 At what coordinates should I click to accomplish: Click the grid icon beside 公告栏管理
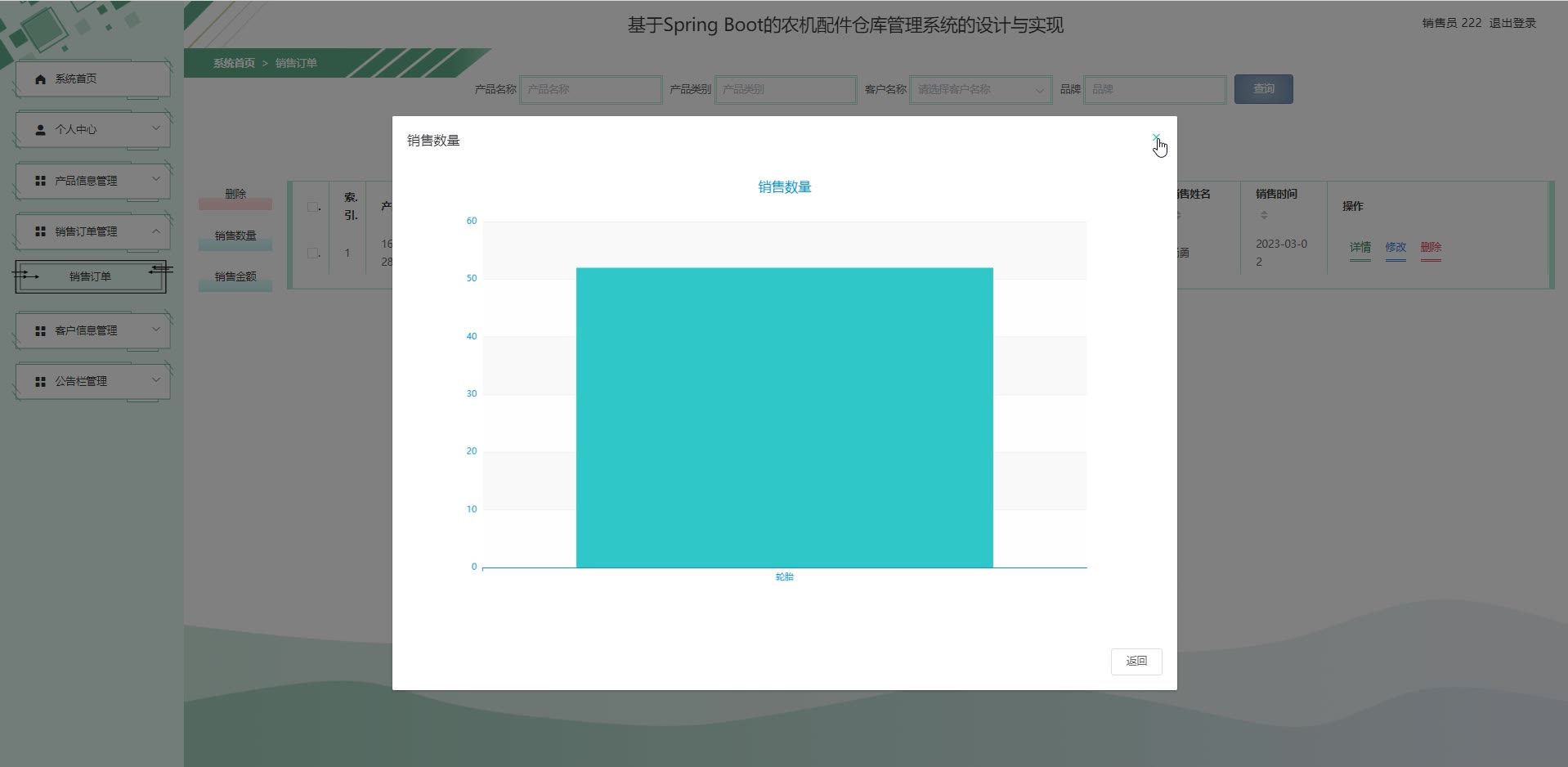(x=40, y=382)
